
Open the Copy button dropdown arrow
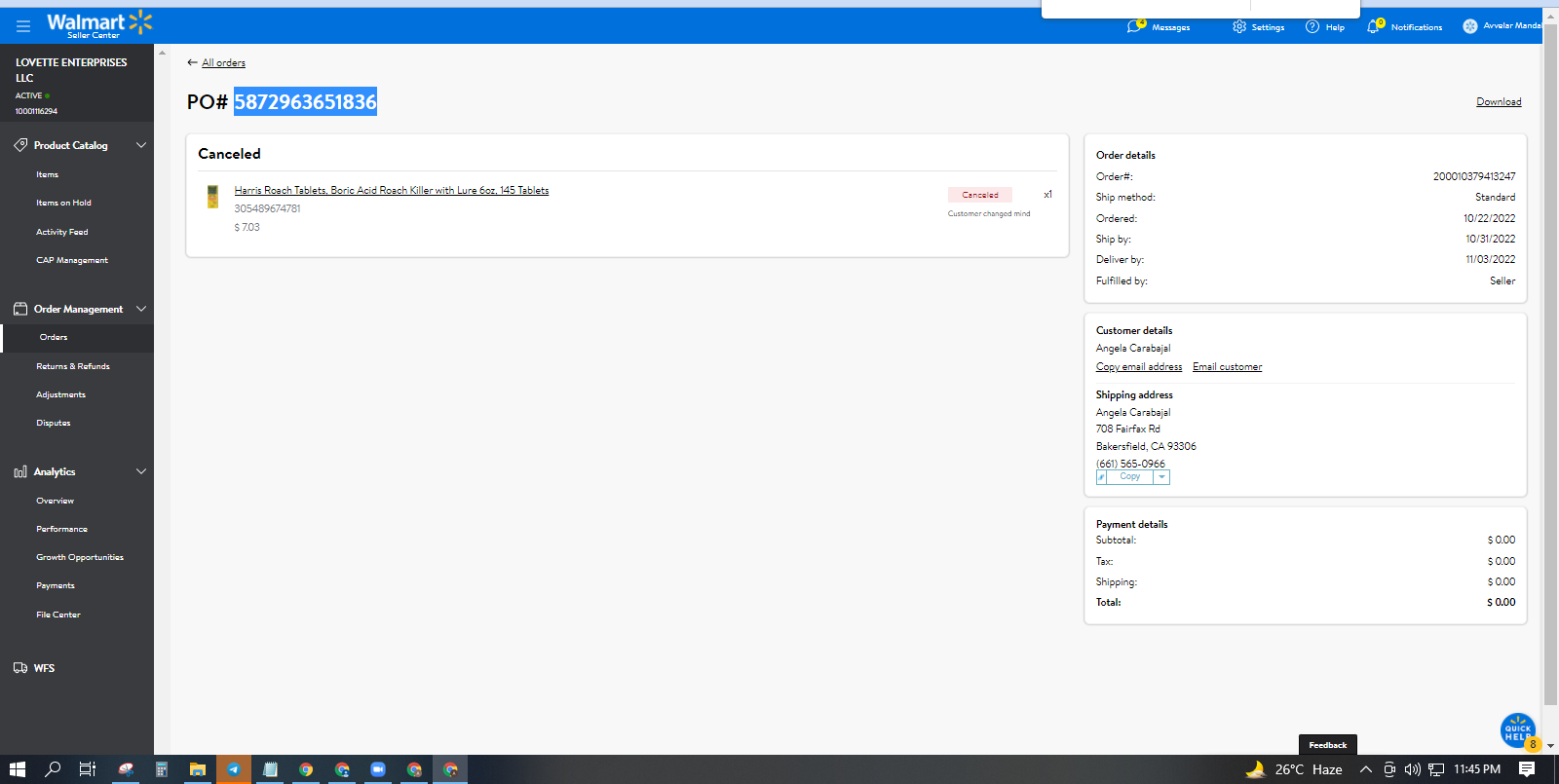[1161, 477]
